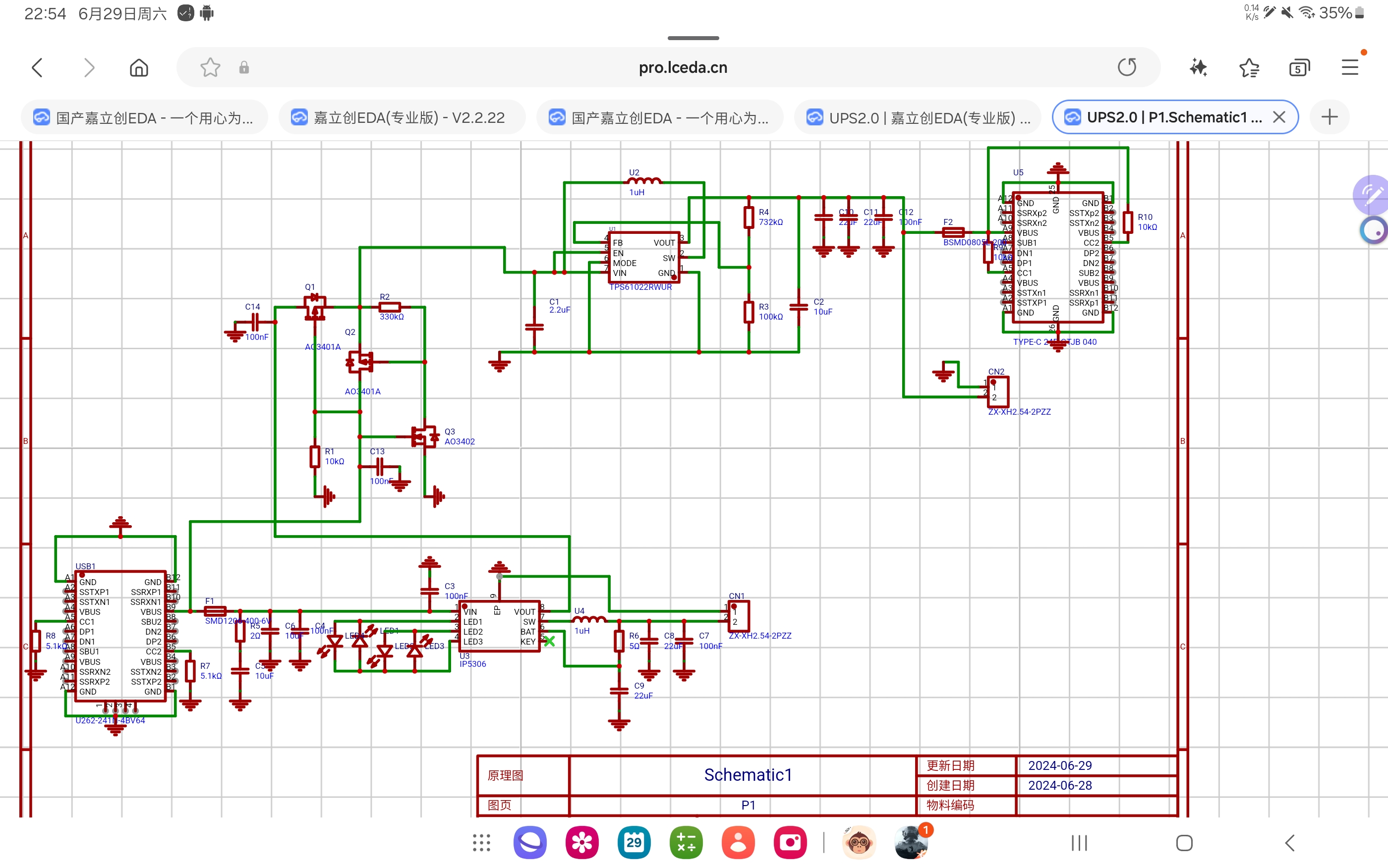Image resolution: width=1388 pixels, height=868 pixels.
Task: Switch to the 嘉立创EDA(专业版) V2.2.22 tab
Action: (402, 118)
